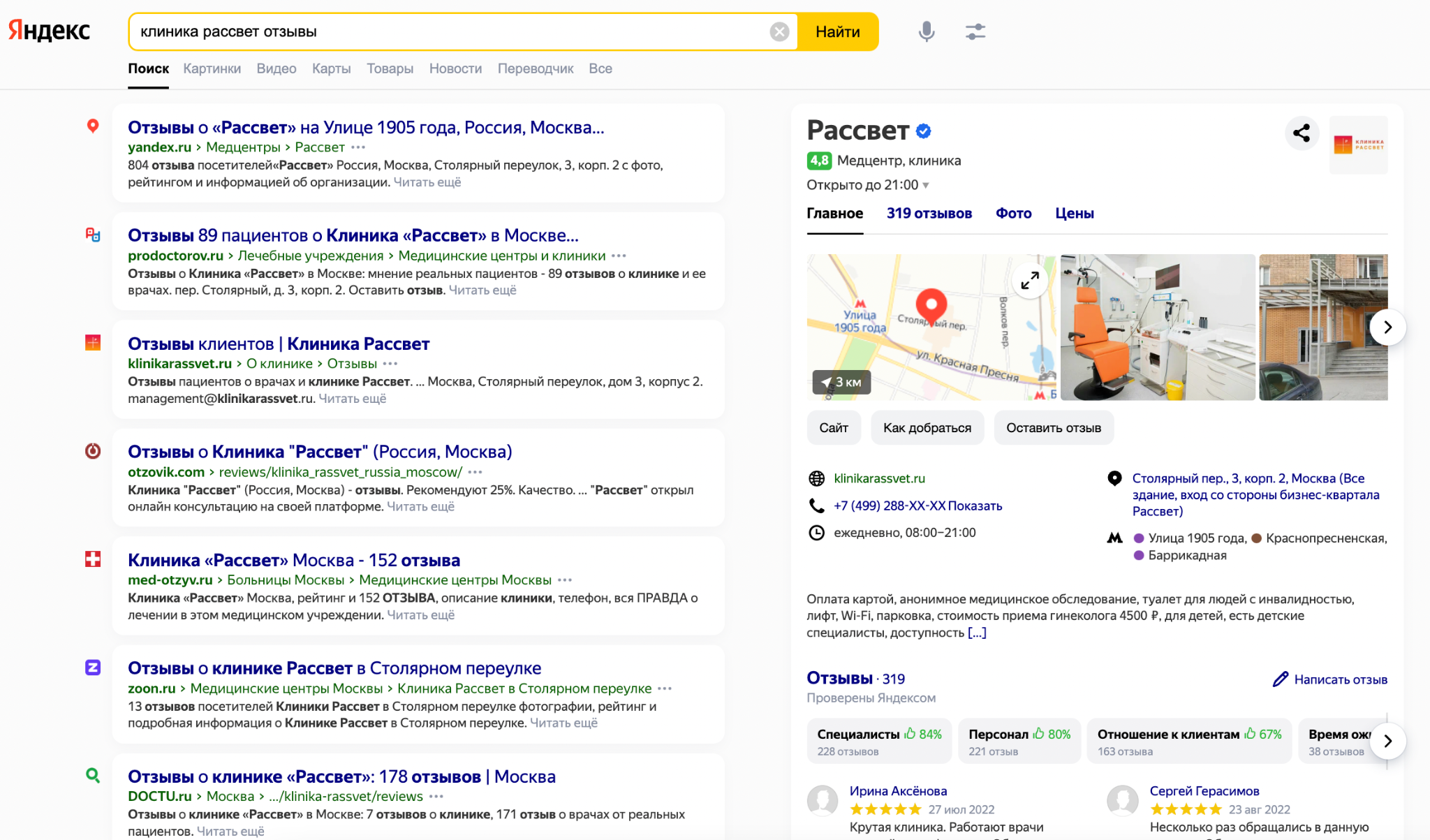1430x840 pixels.
Task: Click the Как добраться button
Action: pyautogui.click(x=927, y=428)
